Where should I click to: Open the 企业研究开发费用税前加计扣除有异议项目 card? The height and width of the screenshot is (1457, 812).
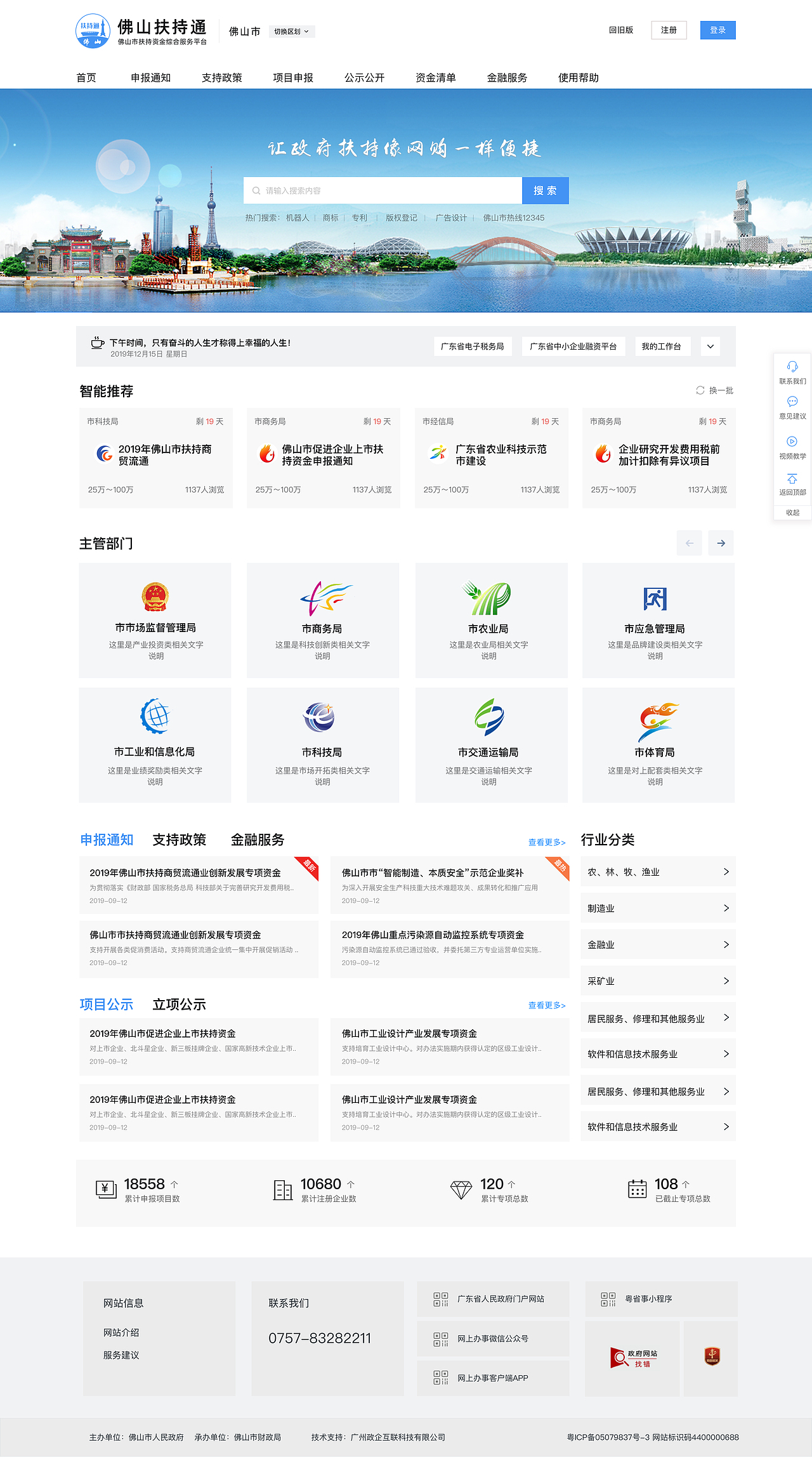[x=659, y=458]
